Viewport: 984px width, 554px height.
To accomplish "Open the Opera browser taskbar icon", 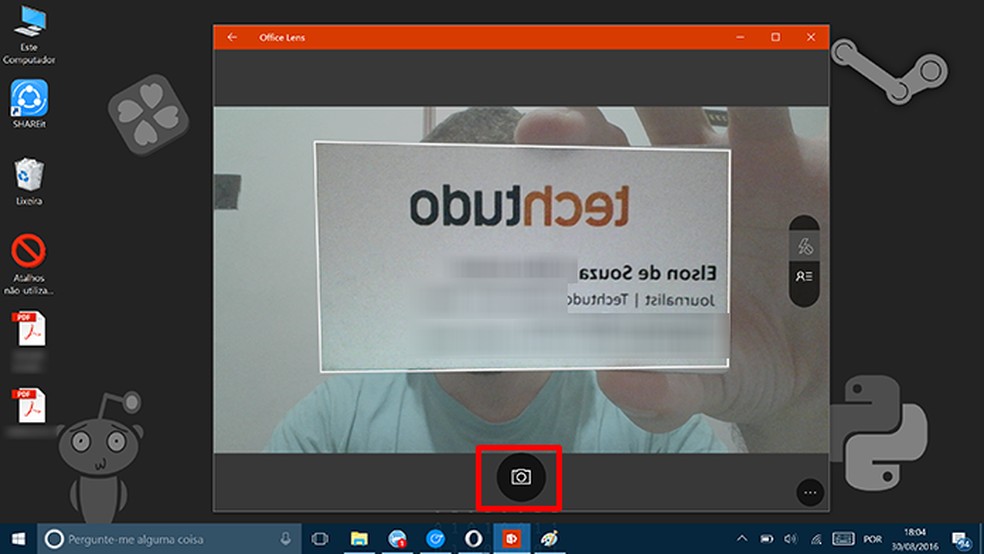I will pyautogui.click(x=474, y=539).
